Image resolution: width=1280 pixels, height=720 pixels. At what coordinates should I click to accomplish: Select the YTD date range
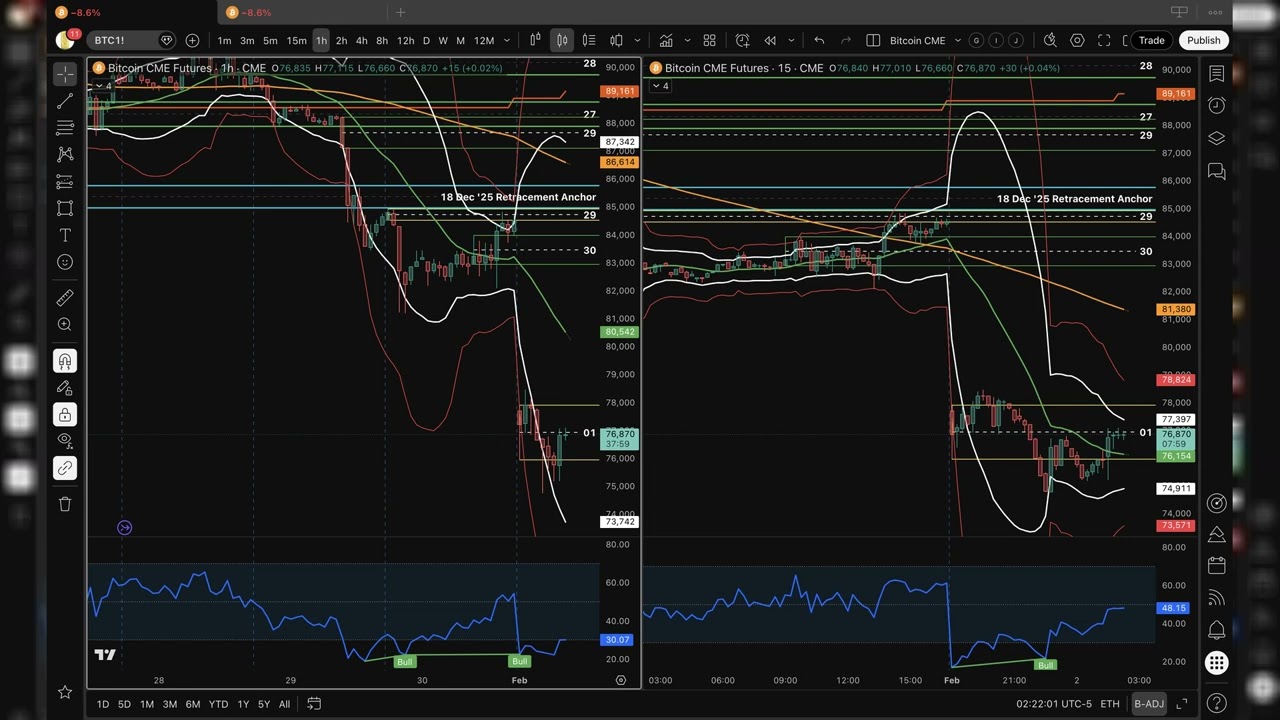pos(218,704)
